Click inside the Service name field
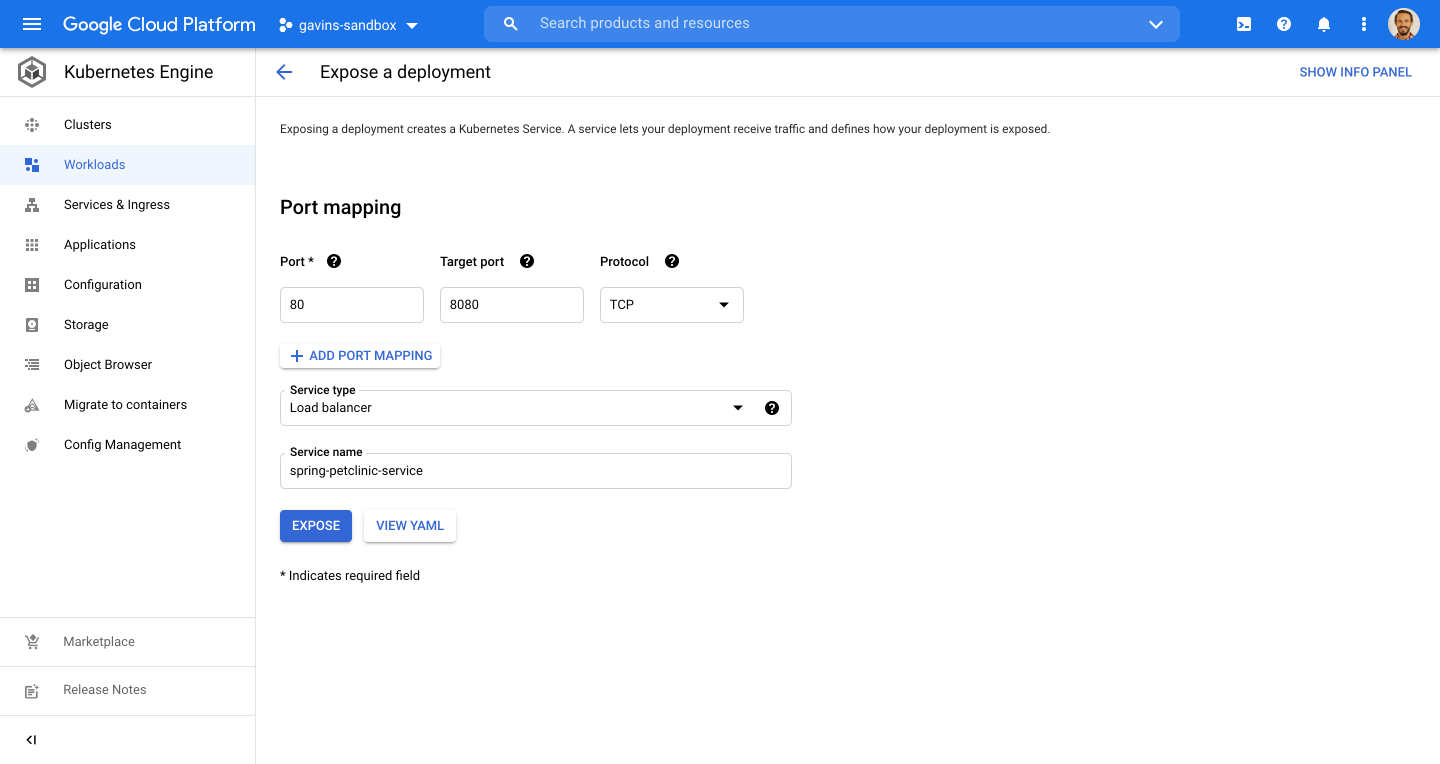Viewport: 1440px width, 764px height. [x=535, y=470]
